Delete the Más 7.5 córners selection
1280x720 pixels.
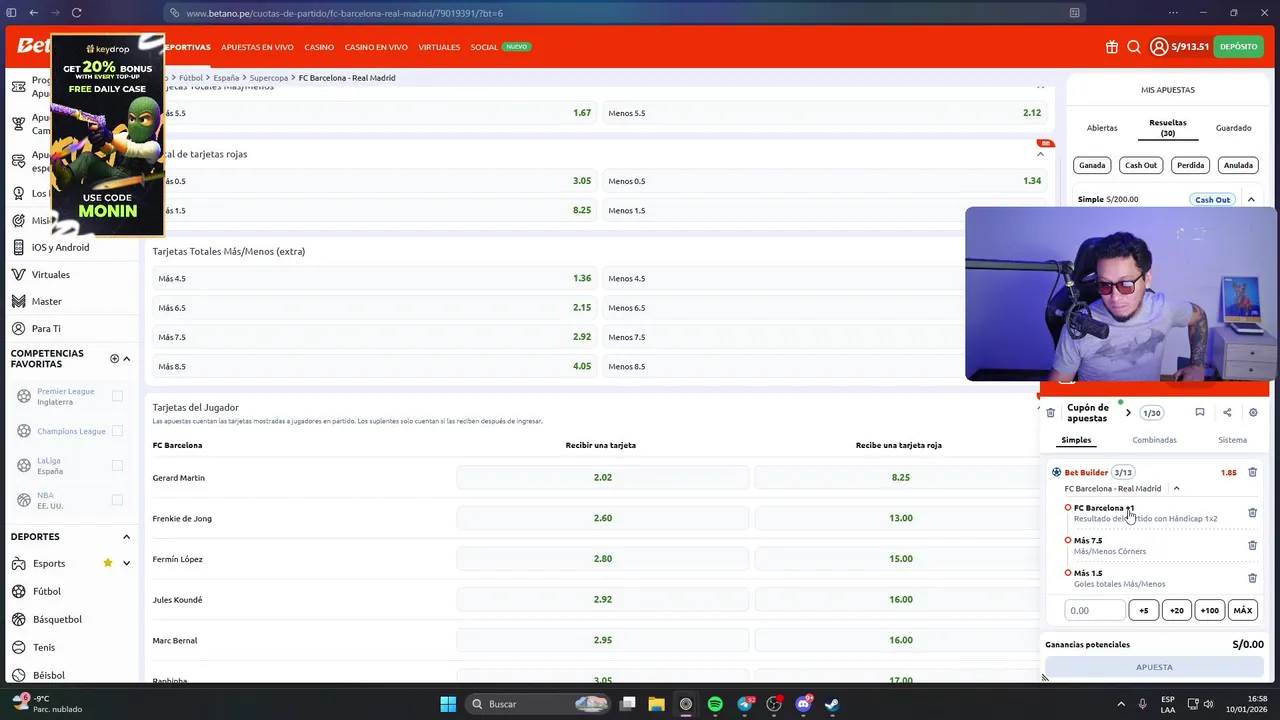pyautogui.click(x=1252, y=545)
